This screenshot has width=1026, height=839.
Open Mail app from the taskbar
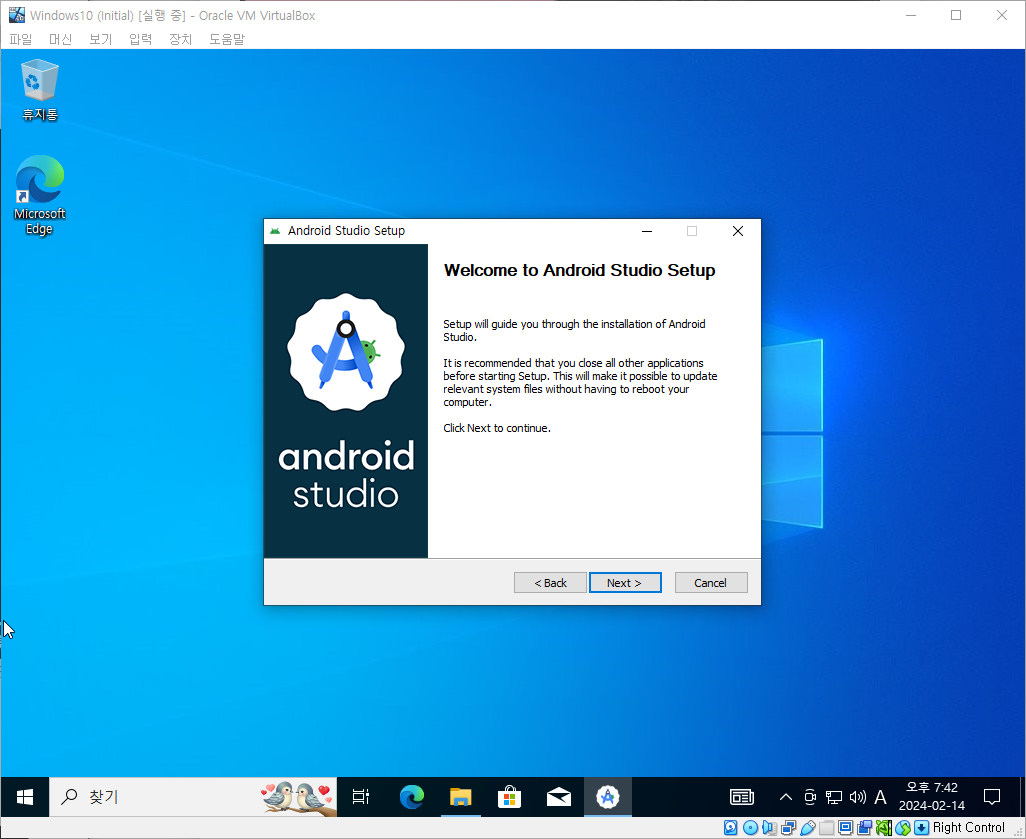point(558,796)
